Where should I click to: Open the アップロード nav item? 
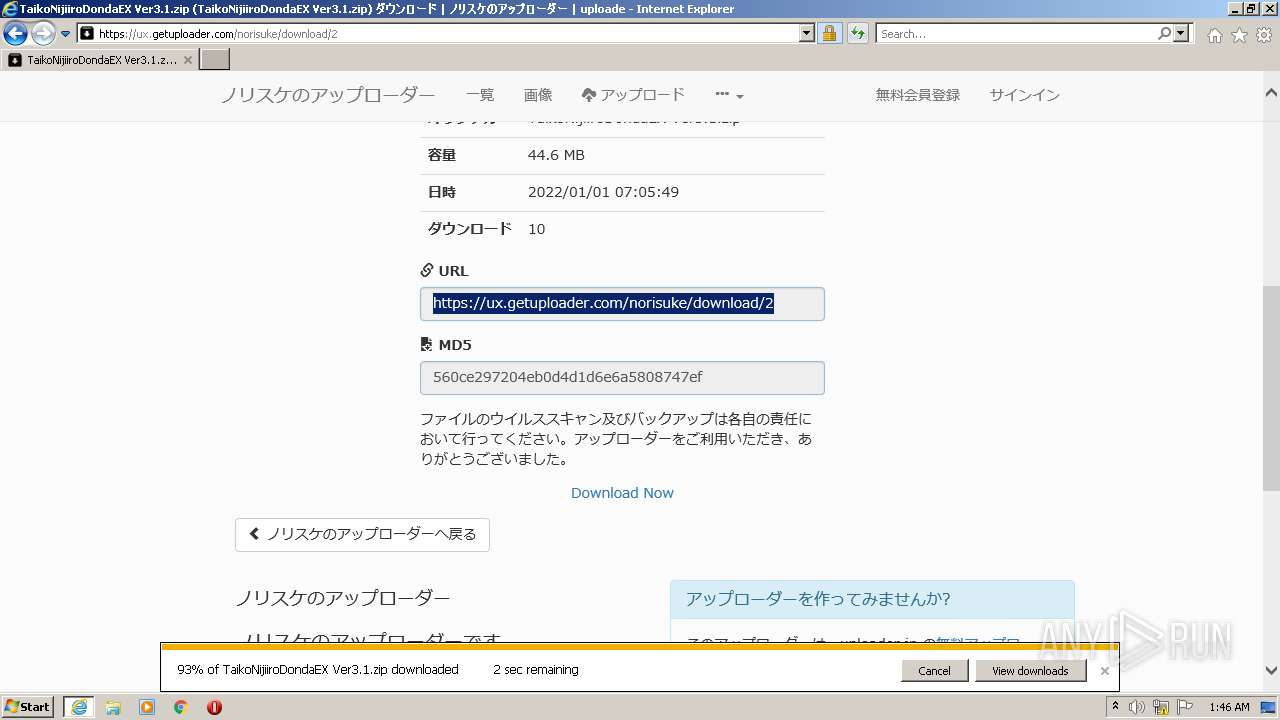(x=633, y=95)
